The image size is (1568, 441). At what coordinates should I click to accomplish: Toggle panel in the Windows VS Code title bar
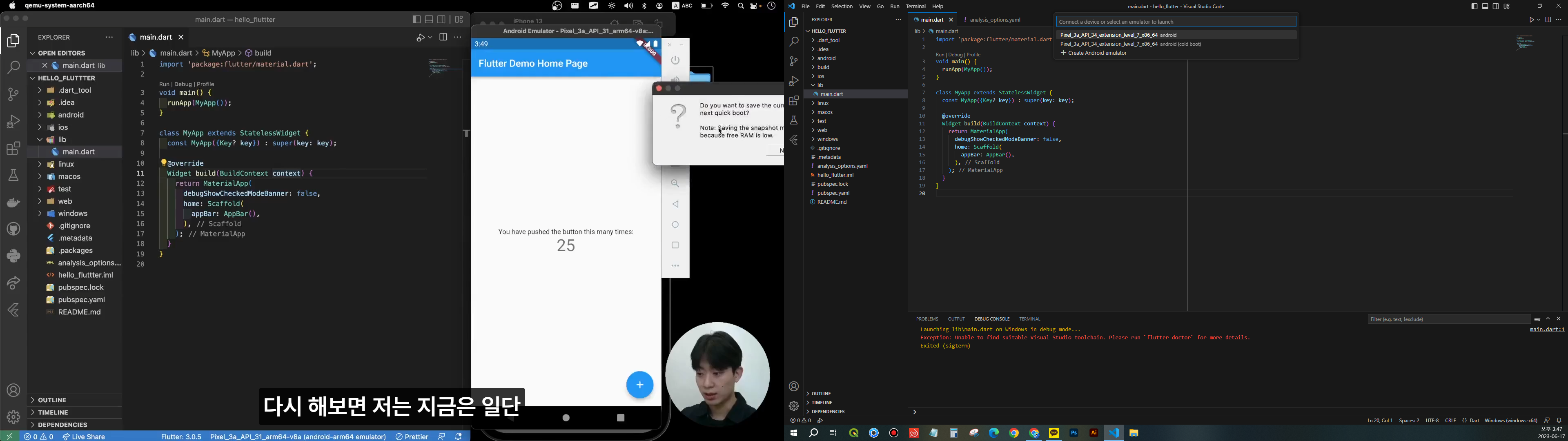pyautogui.click(x=1485, y=7)
